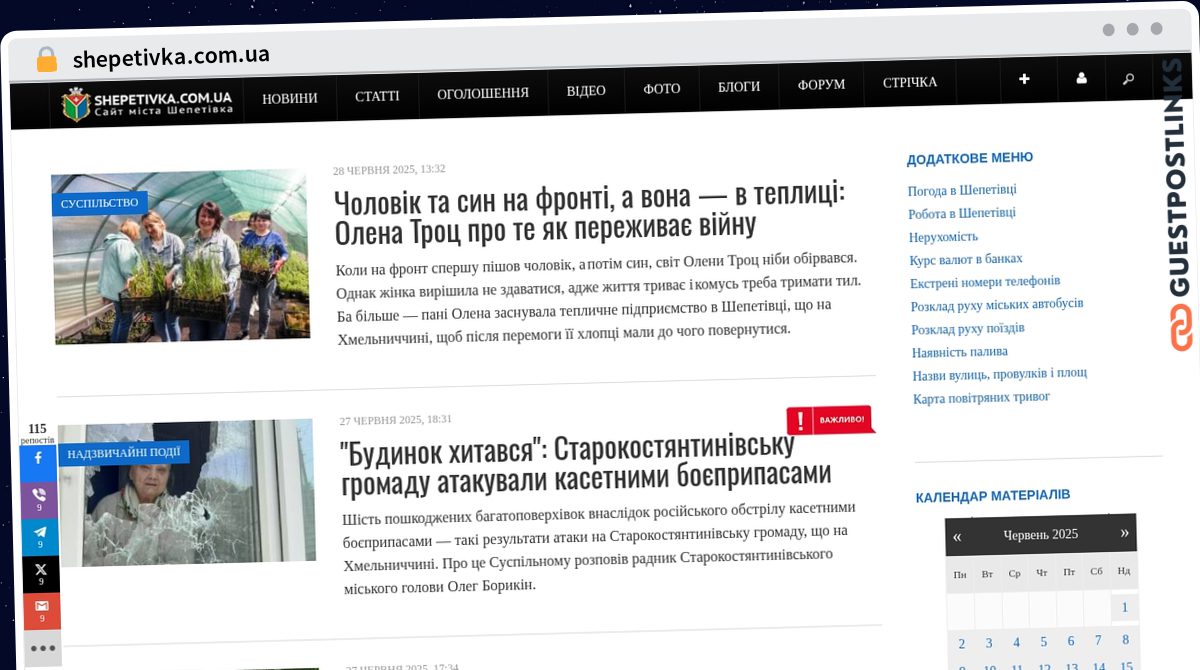Click the padlock icon in address bar
Viewport: 1200px width, 670px height.
pos(46,59)
